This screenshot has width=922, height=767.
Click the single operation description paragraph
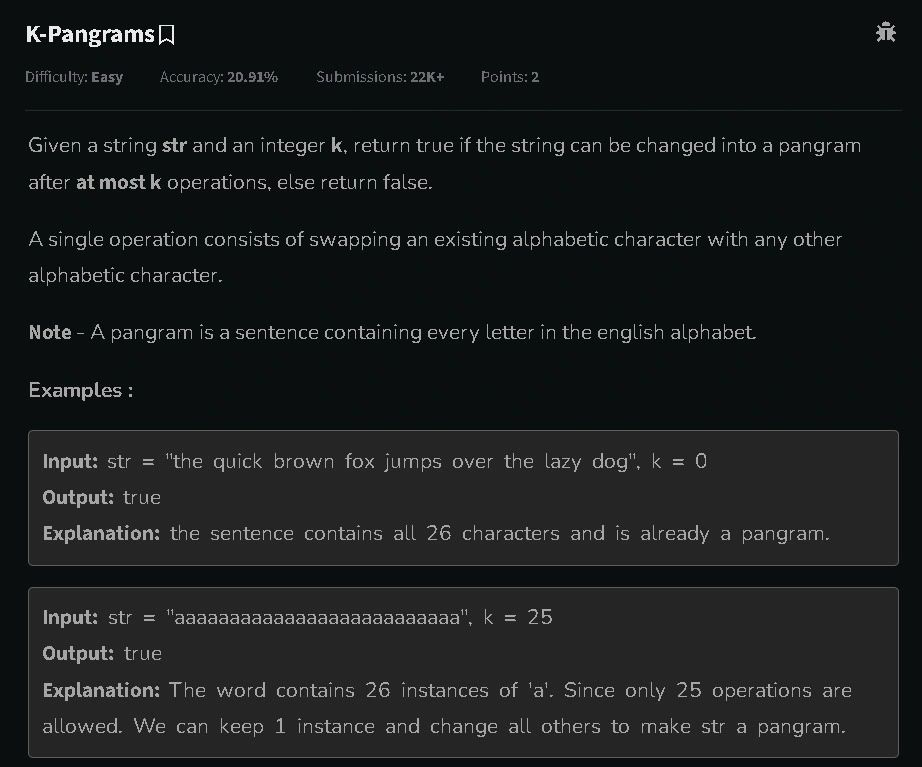[435, 257]
